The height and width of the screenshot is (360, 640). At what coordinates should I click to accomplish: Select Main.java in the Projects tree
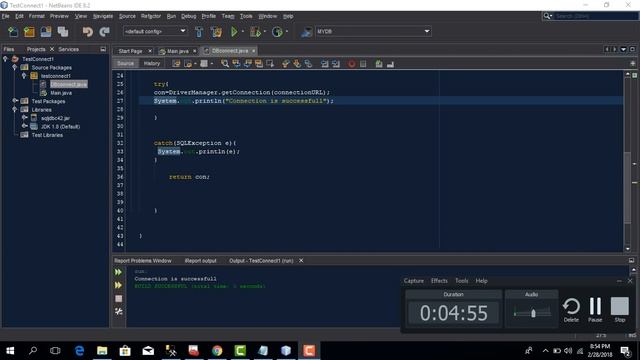click(61, 93)
